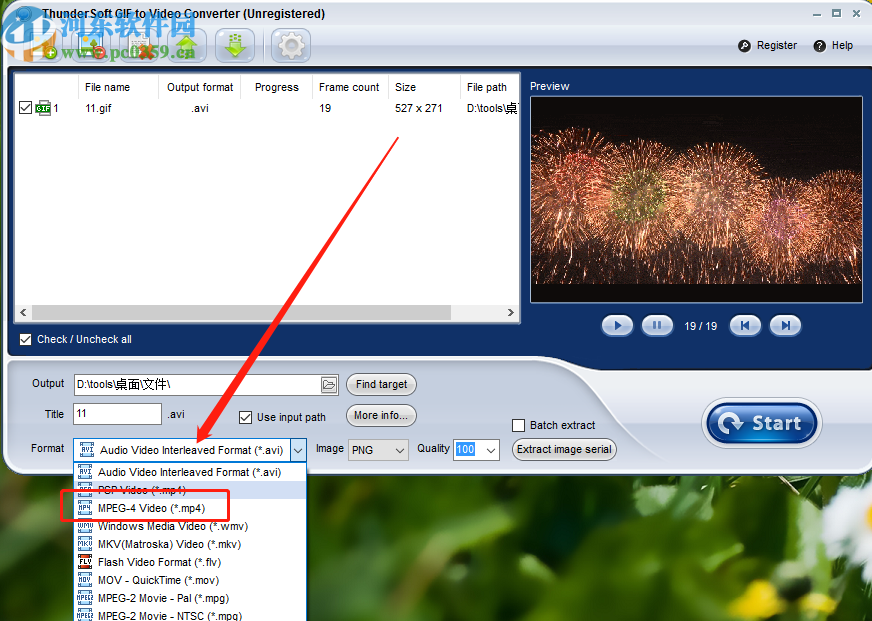Click the .avi output format cell
The height and width of the screenshot is (621, 872).
tap(200, 108)
